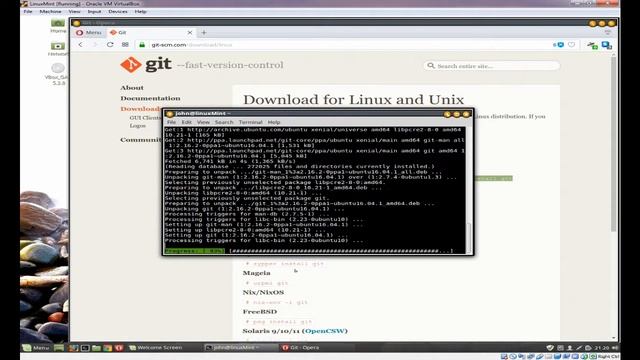
Task: Open terminal File menu
Action: click(x=171, y=122)
